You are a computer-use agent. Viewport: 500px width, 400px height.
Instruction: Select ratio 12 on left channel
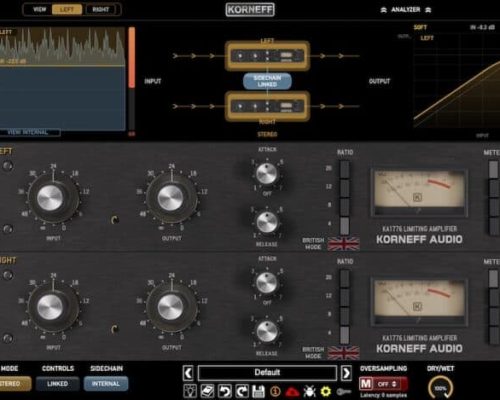(x=345, y=188)
